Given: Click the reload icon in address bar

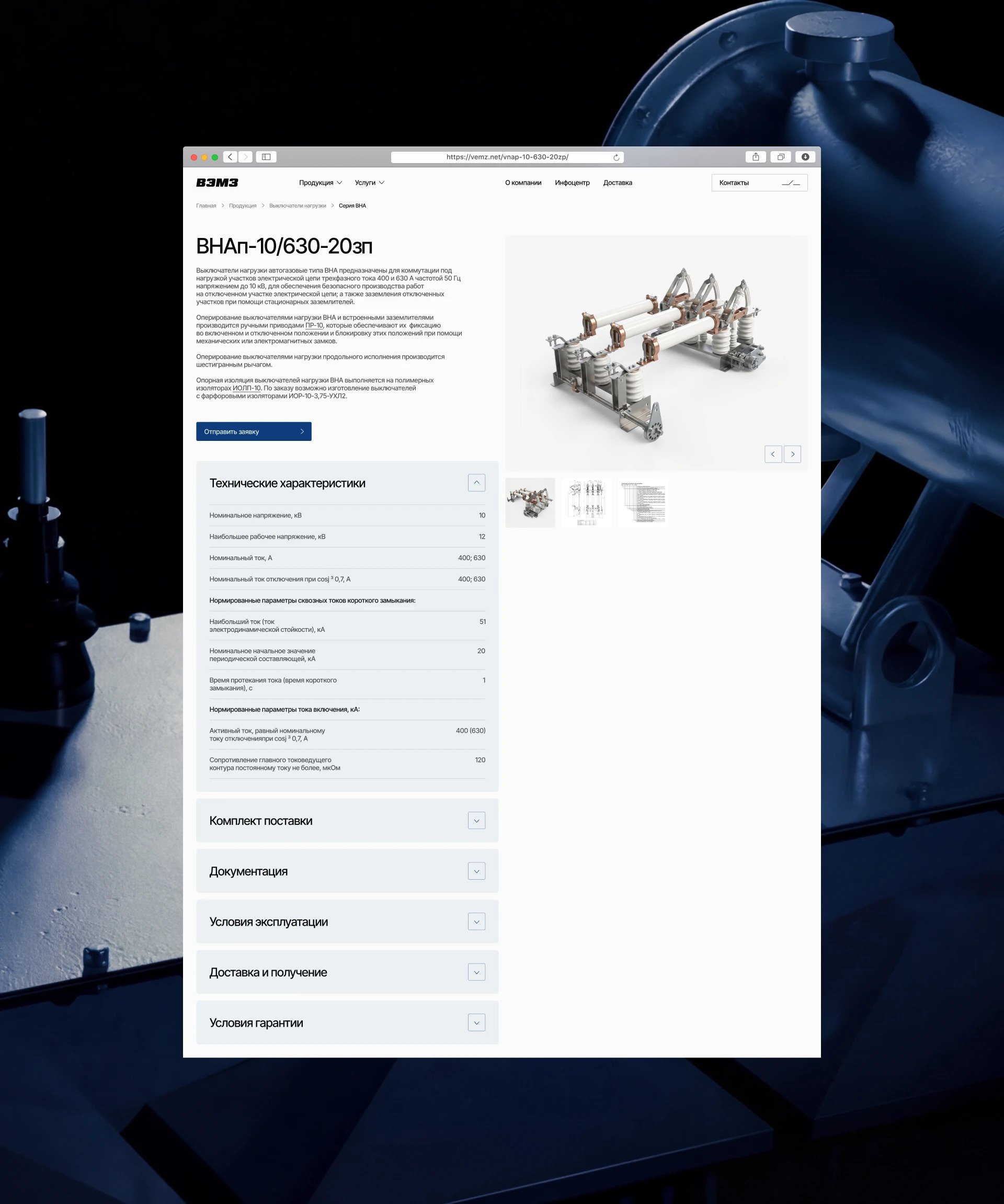Looking at the screenshot, I should [x=616, y=157].
